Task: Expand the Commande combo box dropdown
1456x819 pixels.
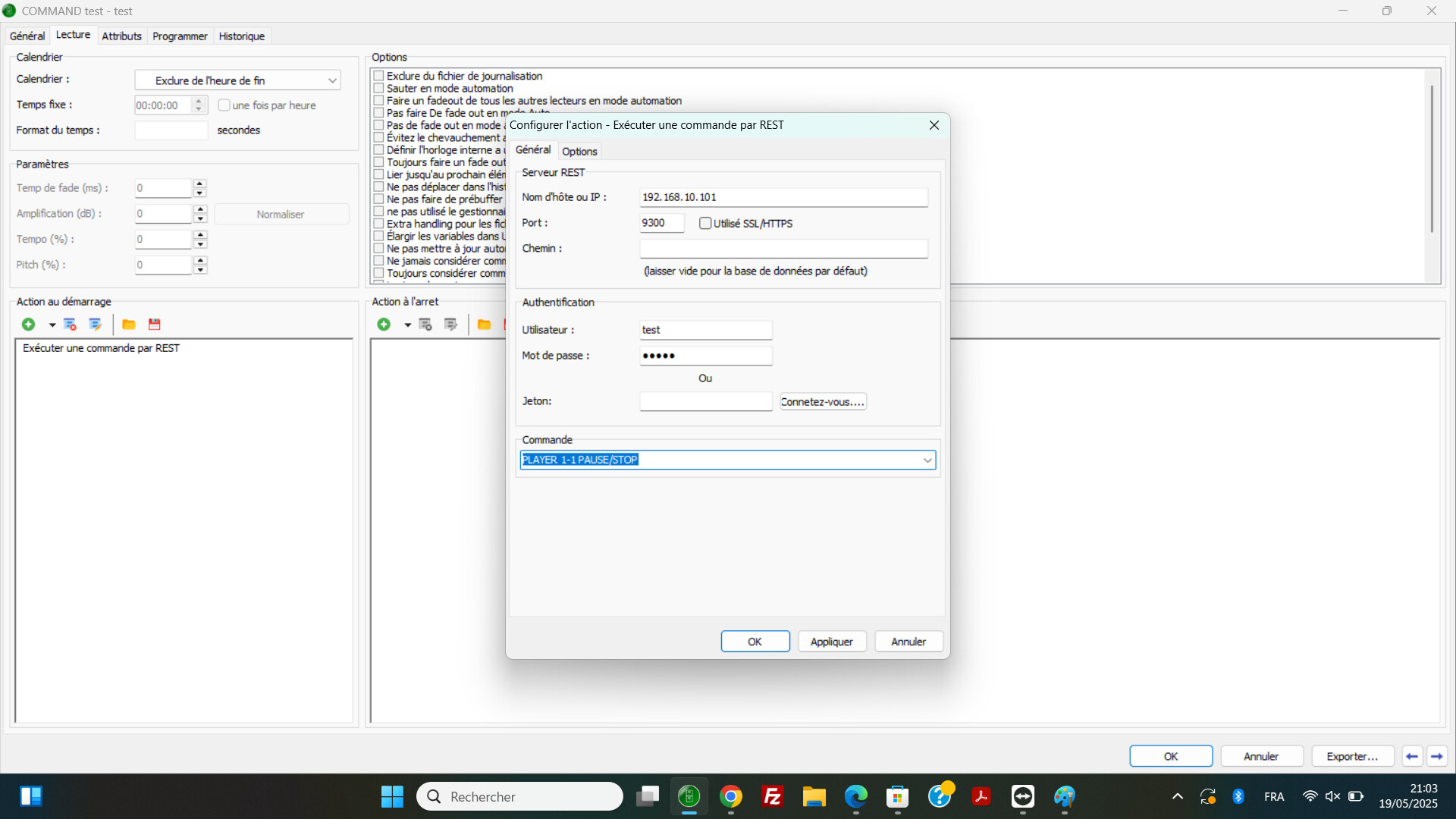Action: pyautogui.click(x=927, y=460)
